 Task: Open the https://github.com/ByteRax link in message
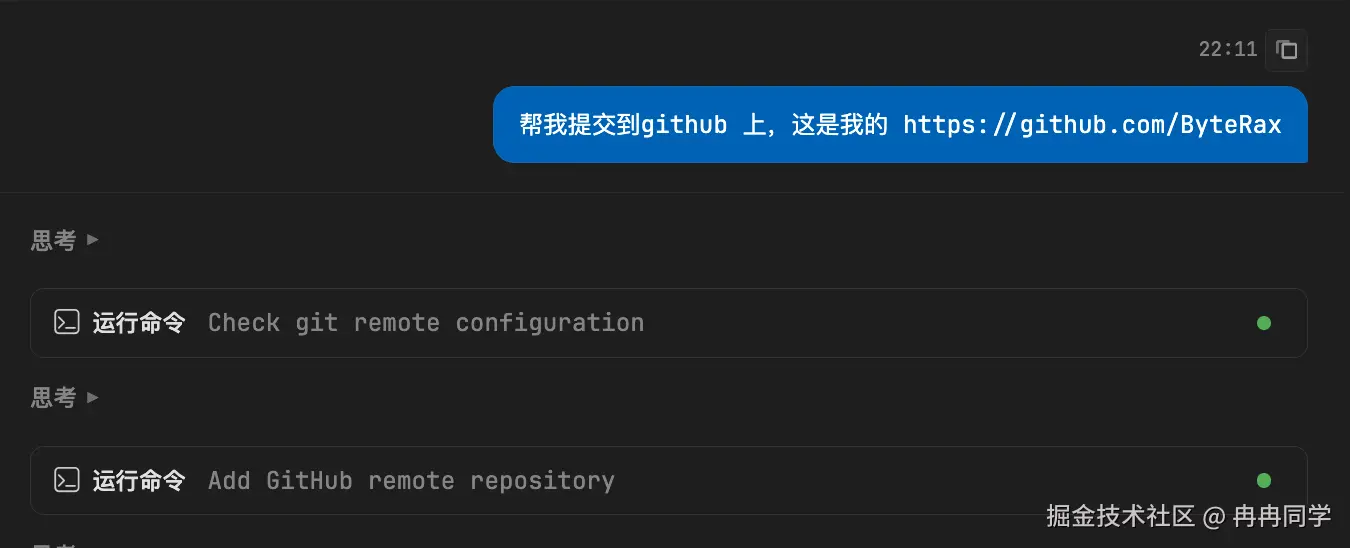click(1092, 125)
